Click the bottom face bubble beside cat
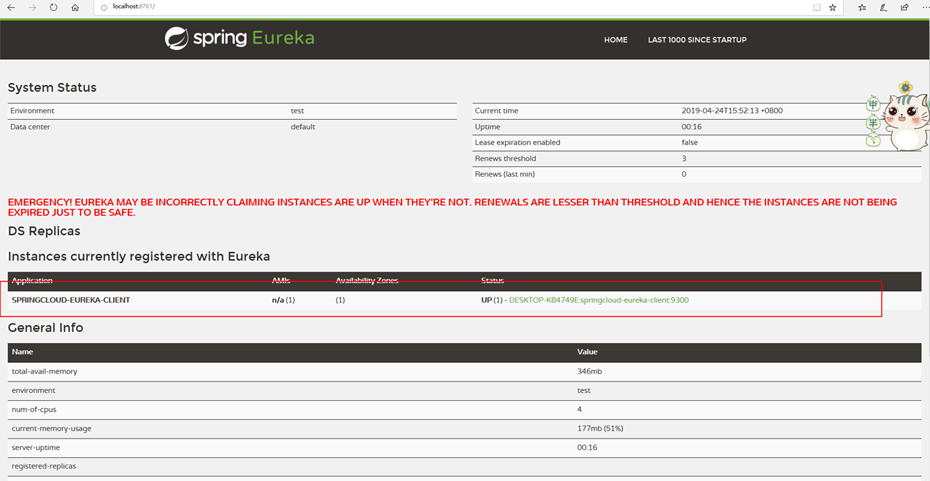Image resolution: width=930 pixels, height=481 pixels. click(872, 140)
